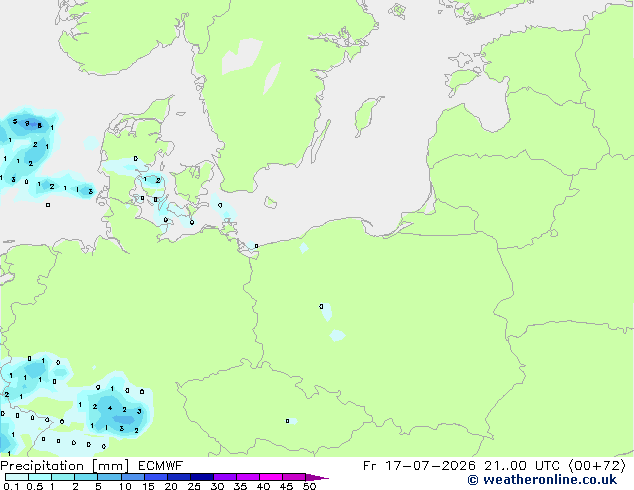Click the '30' legend scale label
The height and width of the screenshot is (490, 634).
pos(217,486)
